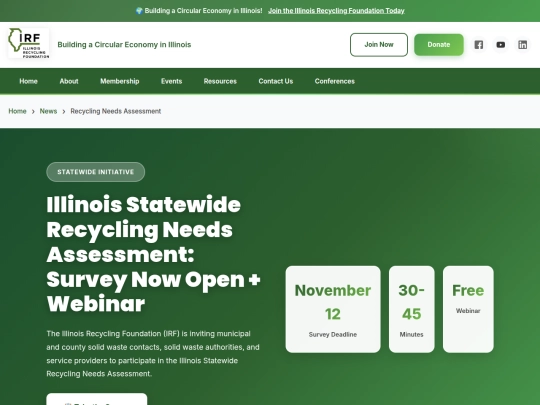Click the Illinois Statewide Recycling Needs Assessment headline
540x405 pixels.
point(154,254)
